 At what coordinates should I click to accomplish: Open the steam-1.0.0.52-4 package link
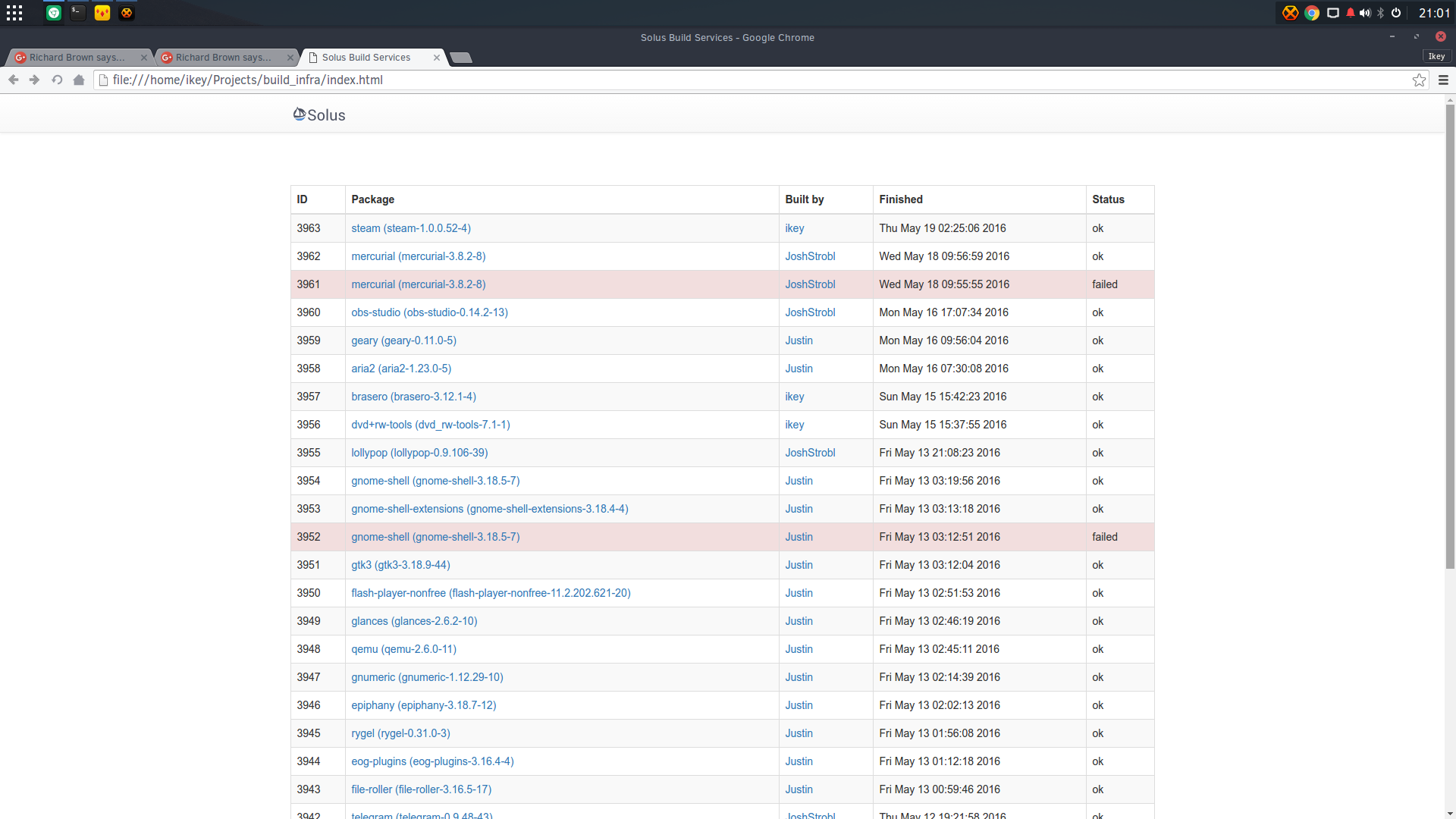[411, 228]
